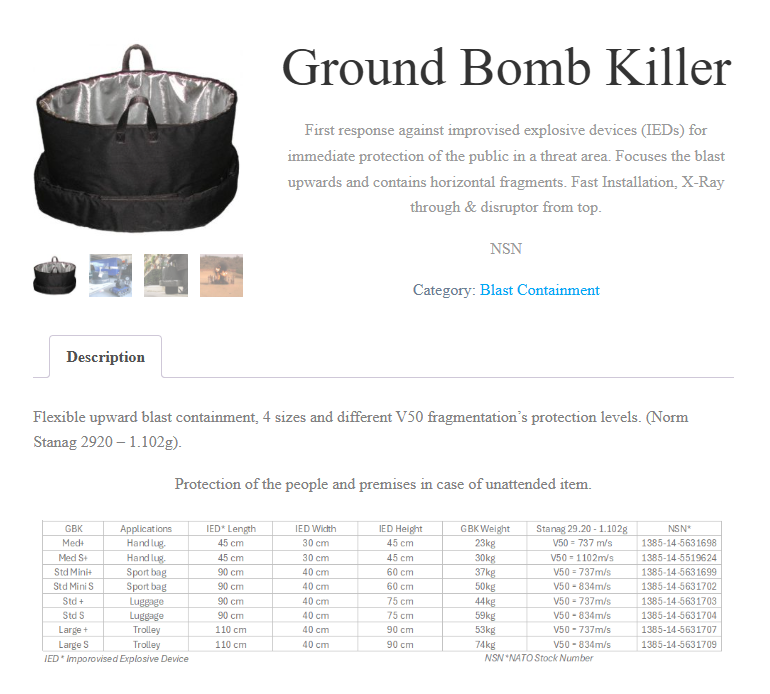The width and height of the screenshot is (770, 694).
Task: Click the product summary paragraph about IEDs
Action: tap(506, 169)
